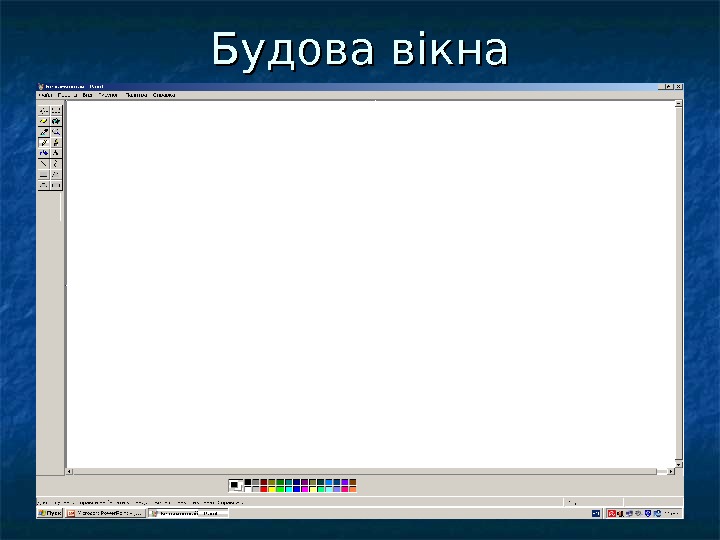The width and height of the screenshot is (720, 540).
Task: Open the Справка menu
Action: (164, 95)
